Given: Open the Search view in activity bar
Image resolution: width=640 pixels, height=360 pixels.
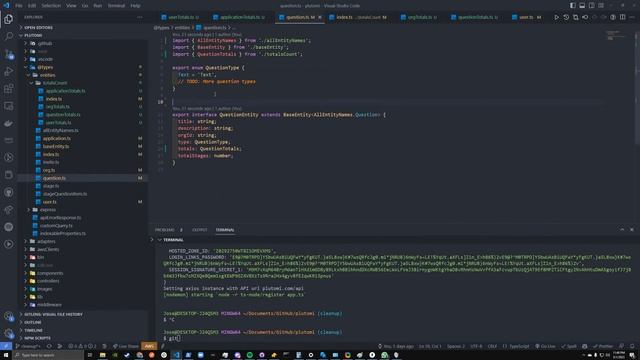Looking at the screenshot, I should [9, 37].
